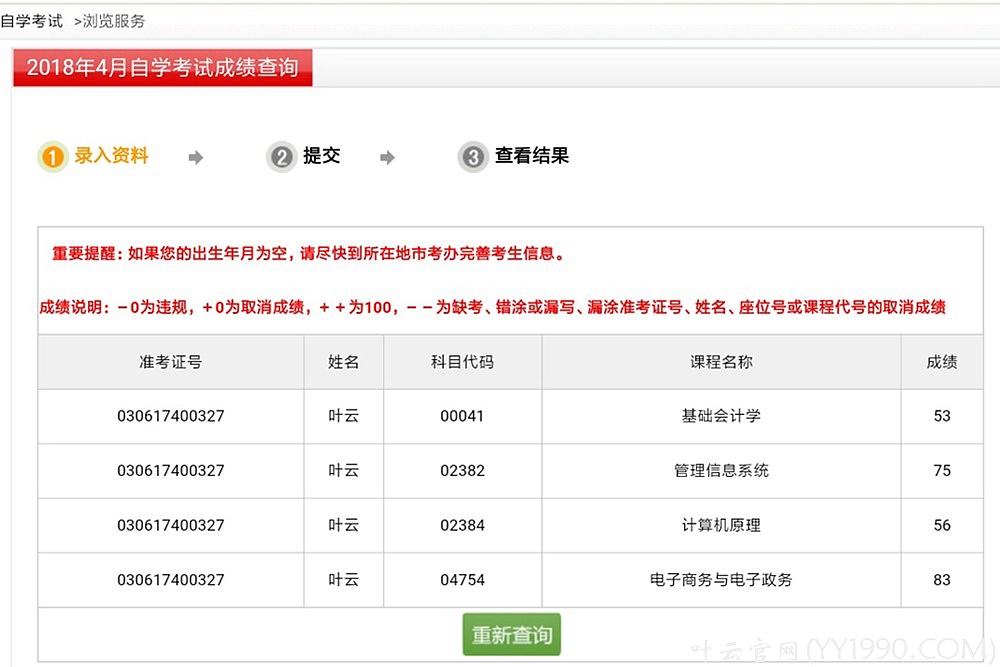Open the 浏览服务 breadcrumb link

click(x=114, y=21)
